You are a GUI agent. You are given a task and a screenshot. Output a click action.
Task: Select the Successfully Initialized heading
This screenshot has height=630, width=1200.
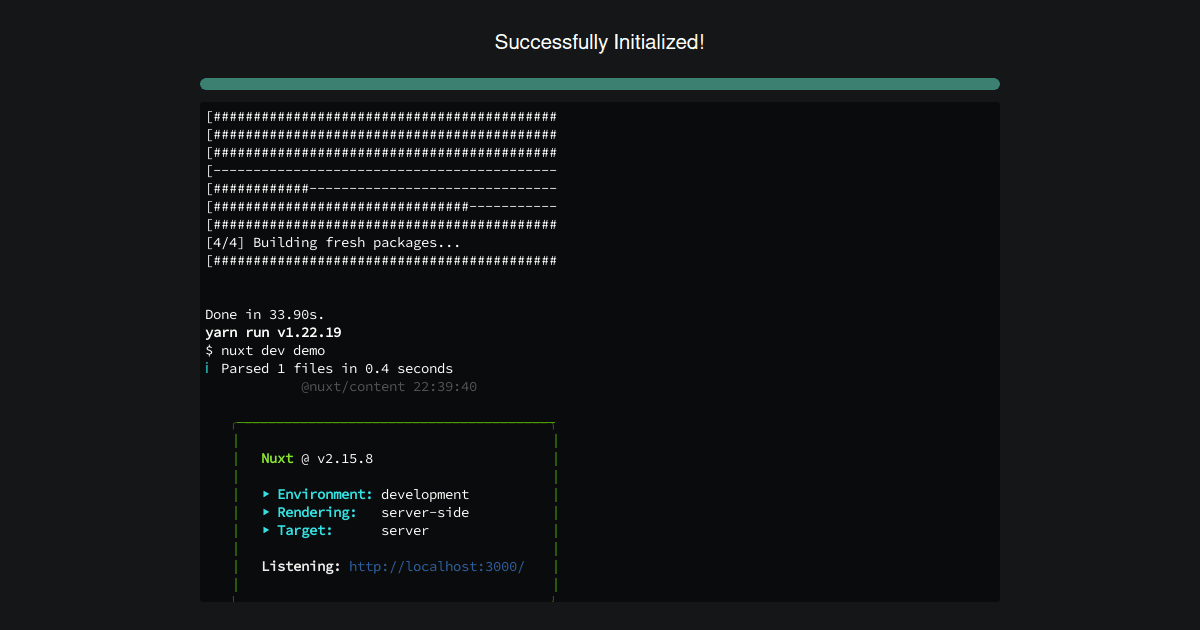[600, 42]
